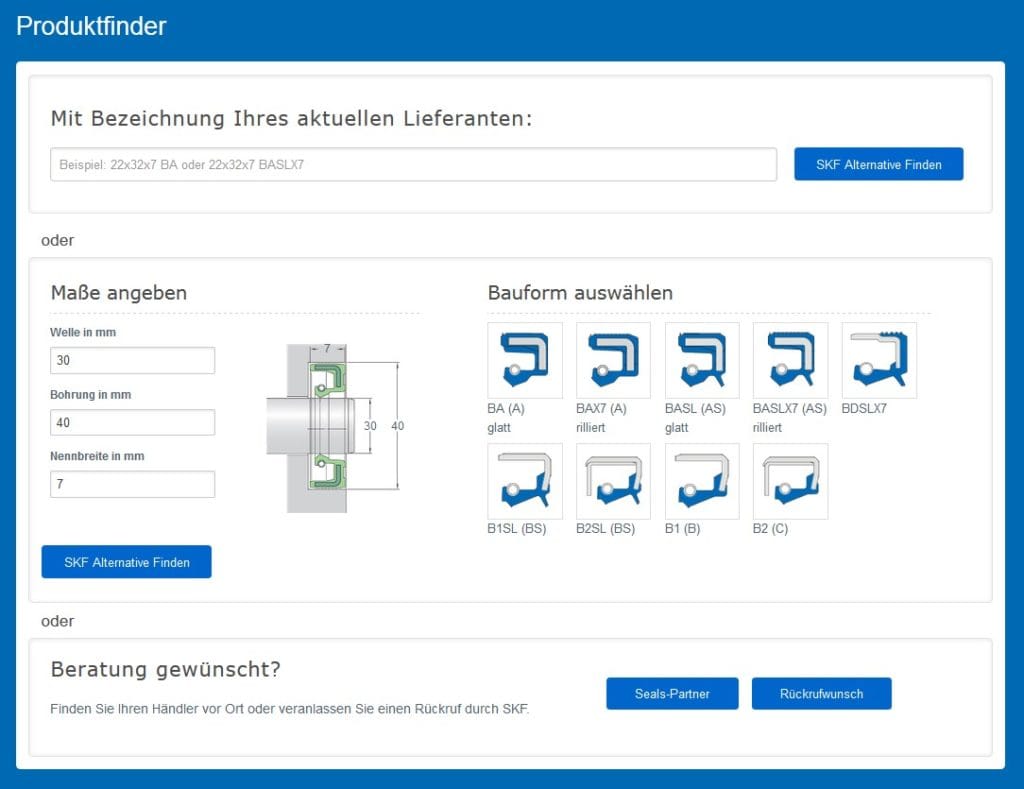This screenshot has height=789, width=1024.
Task: Open the Seals-Partner dealer finder
Action: click(672, 694)
